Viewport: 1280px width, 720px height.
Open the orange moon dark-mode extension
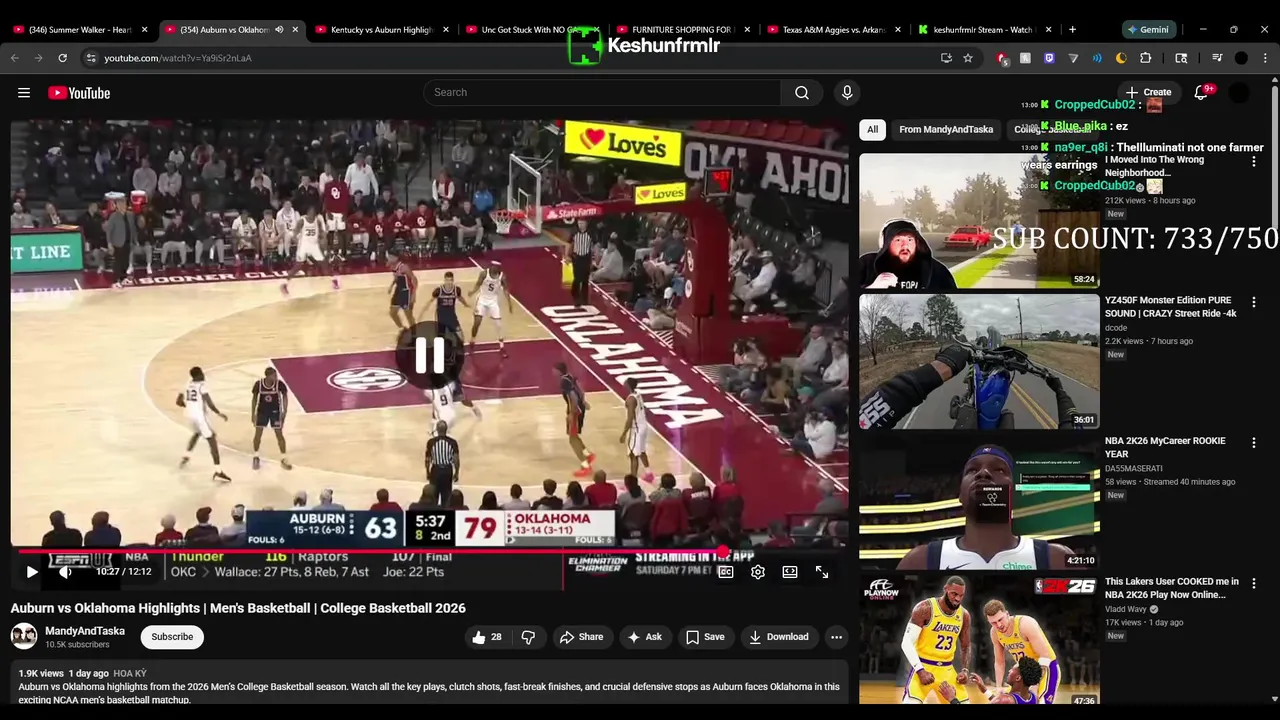point(1121,58)
